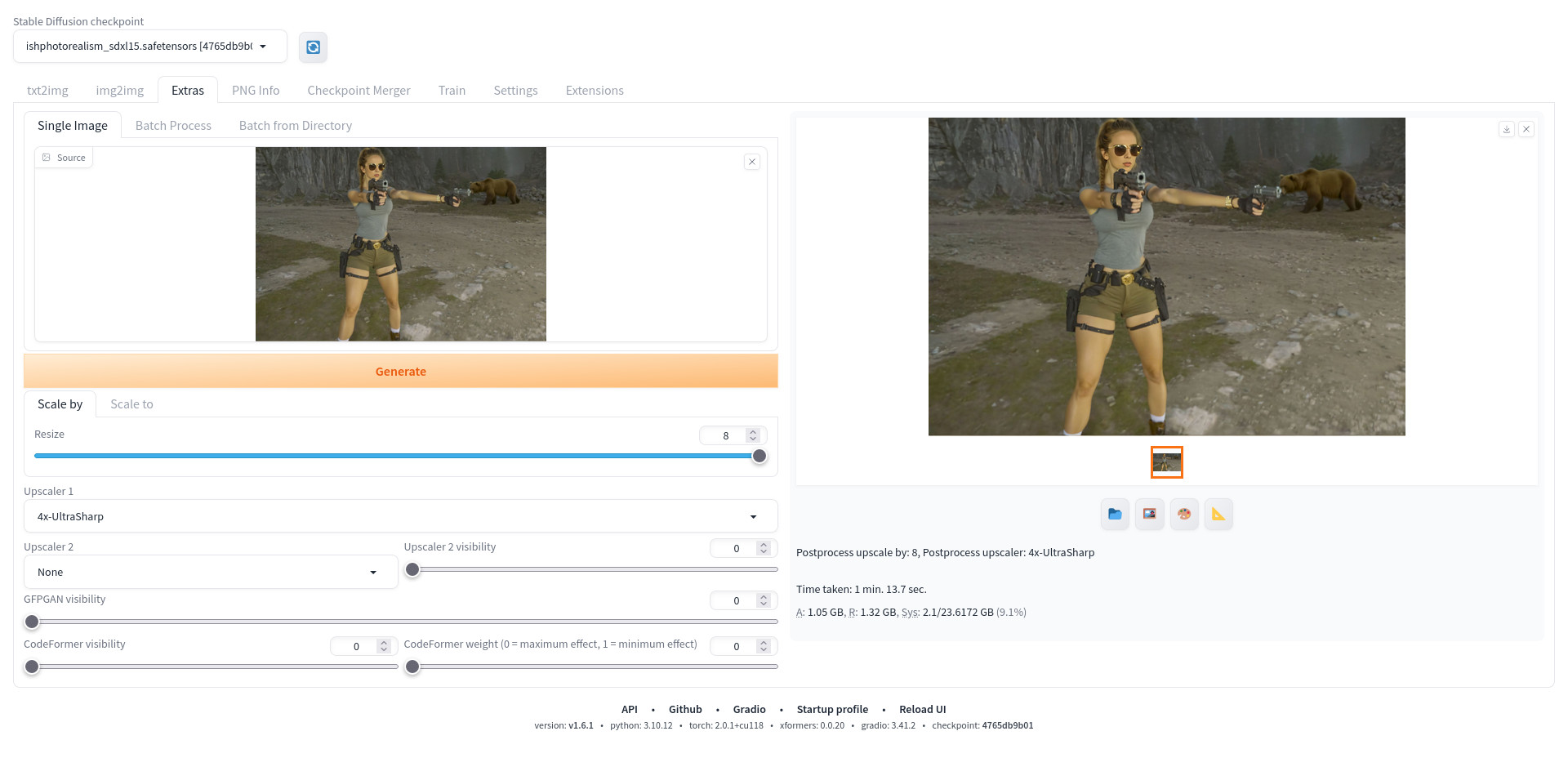
Task: Open Extensions tab
Action: click(x=595, y=90)
